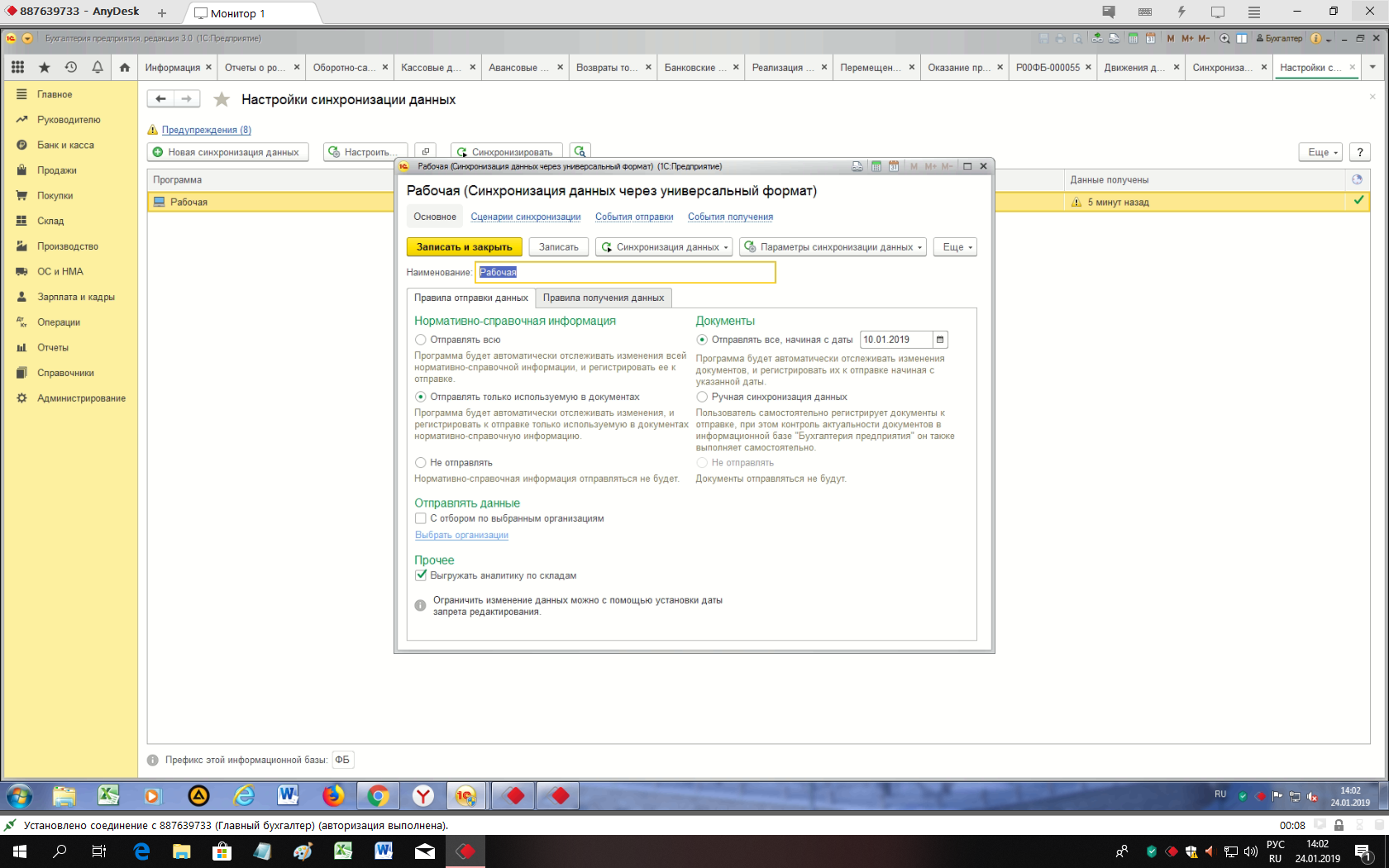Open the History clock icon

71,67
